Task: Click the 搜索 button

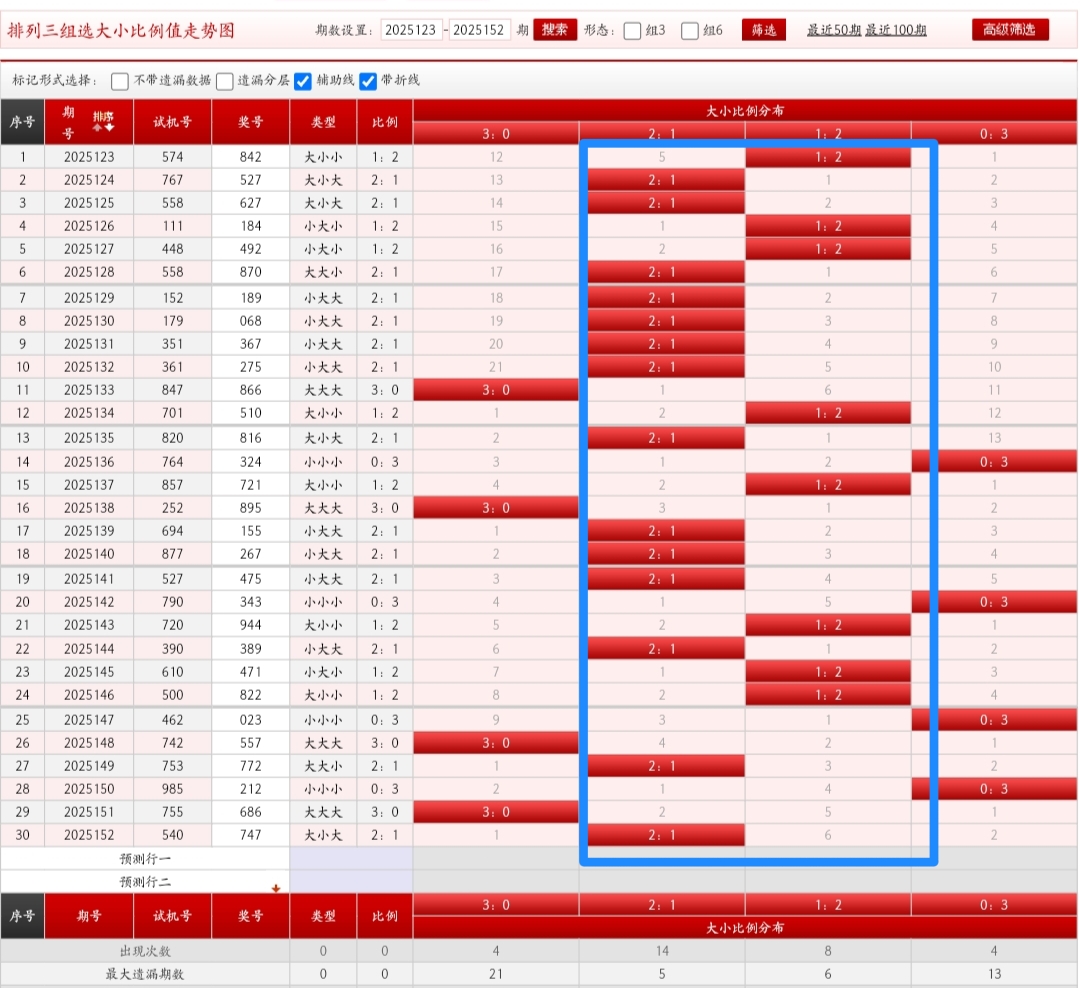Action: tap(554, 30)
